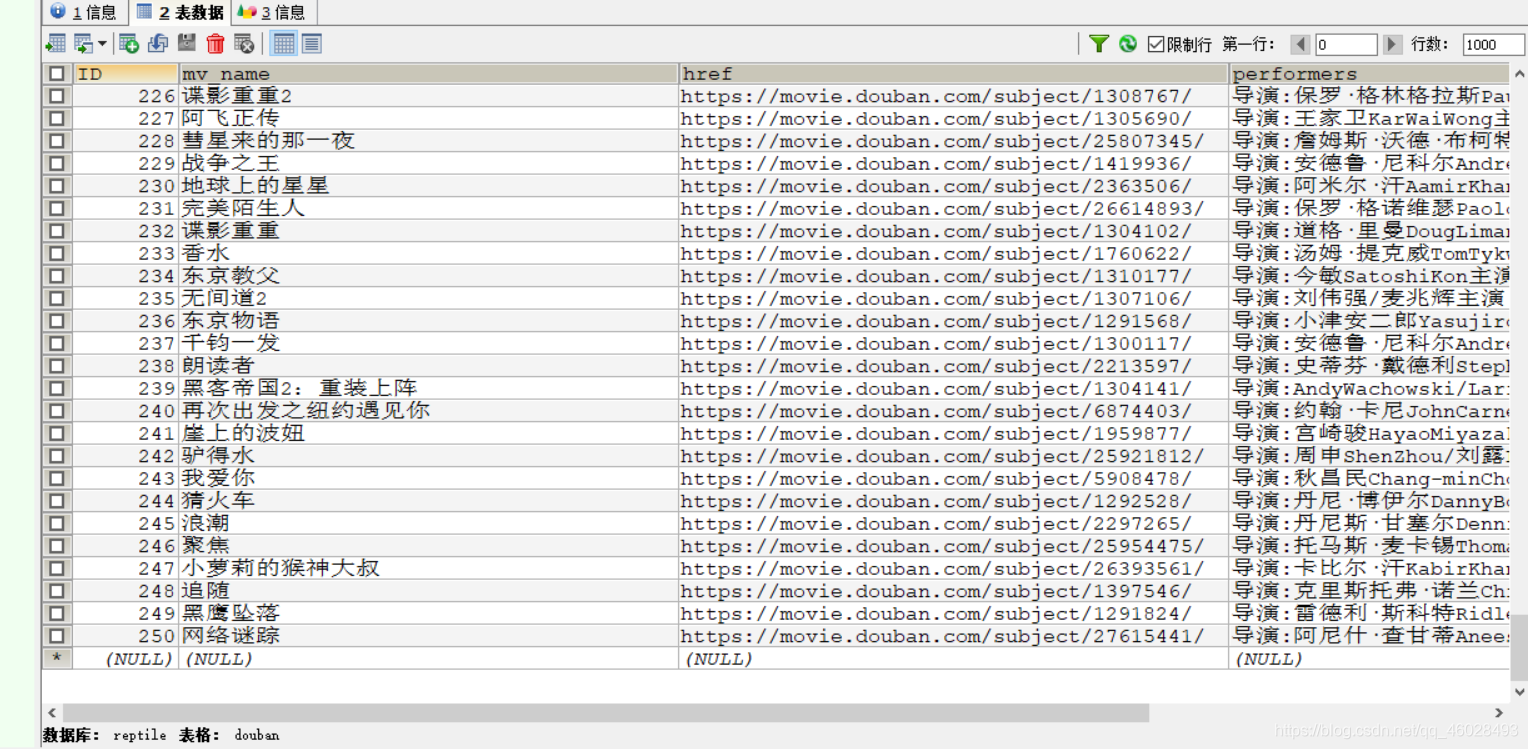Open the 1 信息 tab
This screenshot has width=1528, height=749.
[84, 12]
